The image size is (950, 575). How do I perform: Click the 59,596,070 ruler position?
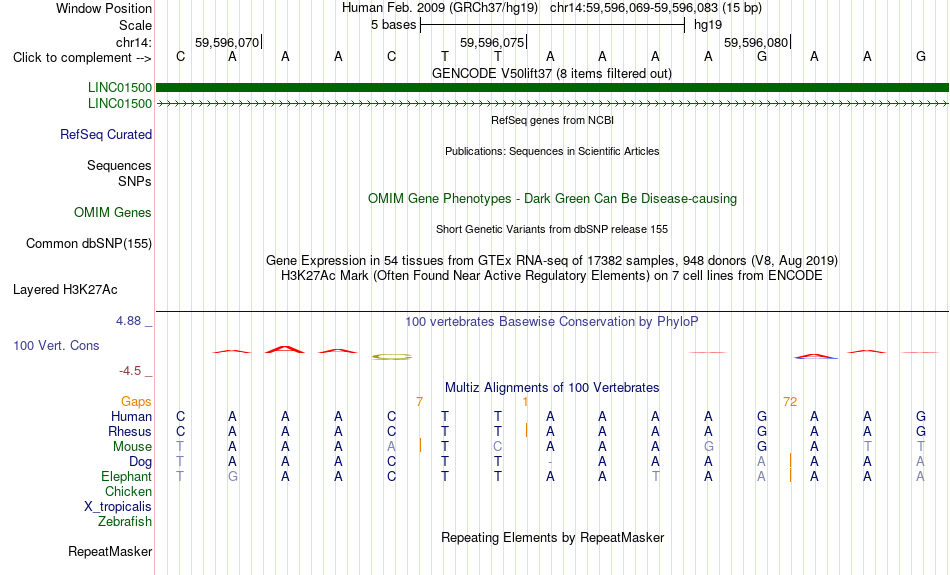(x=227, y=42)
